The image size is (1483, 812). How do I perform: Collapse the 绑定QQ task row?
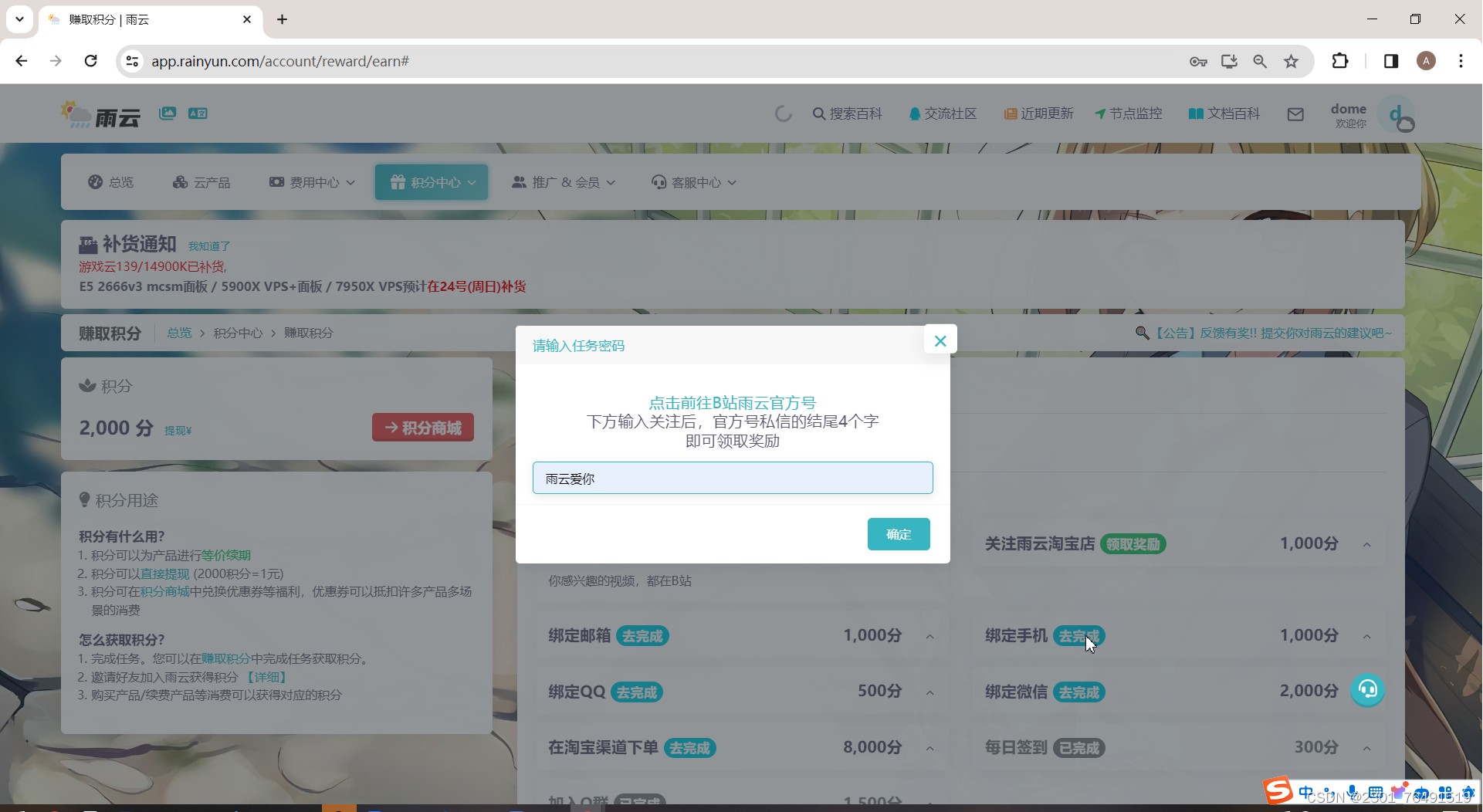coord(930,692)
